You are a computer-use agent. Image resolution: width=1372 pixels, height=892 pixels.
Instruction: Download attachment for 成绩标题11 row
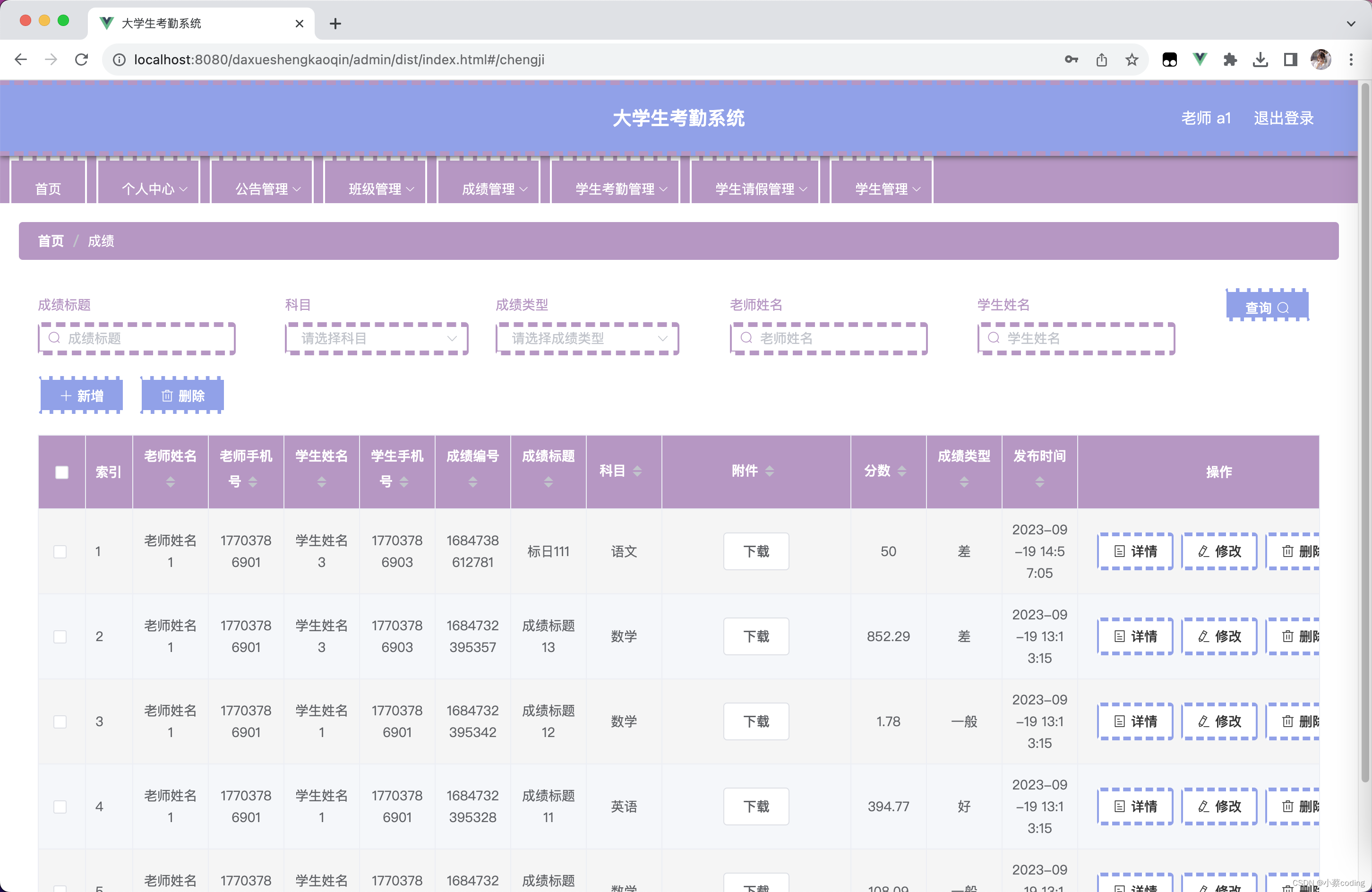756,806
